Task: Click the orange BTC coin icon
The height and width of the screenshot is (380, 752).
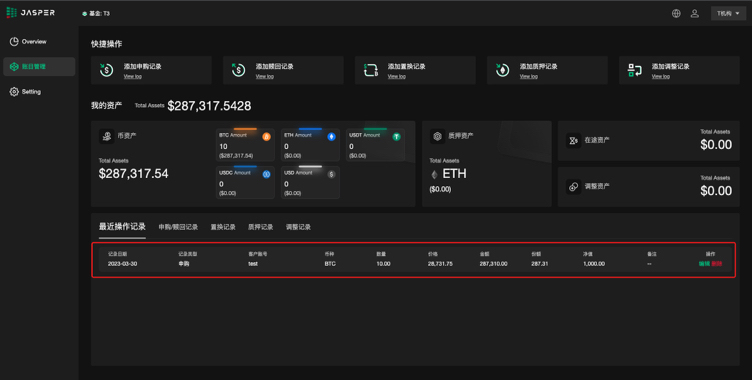Action: pos(266,137)
